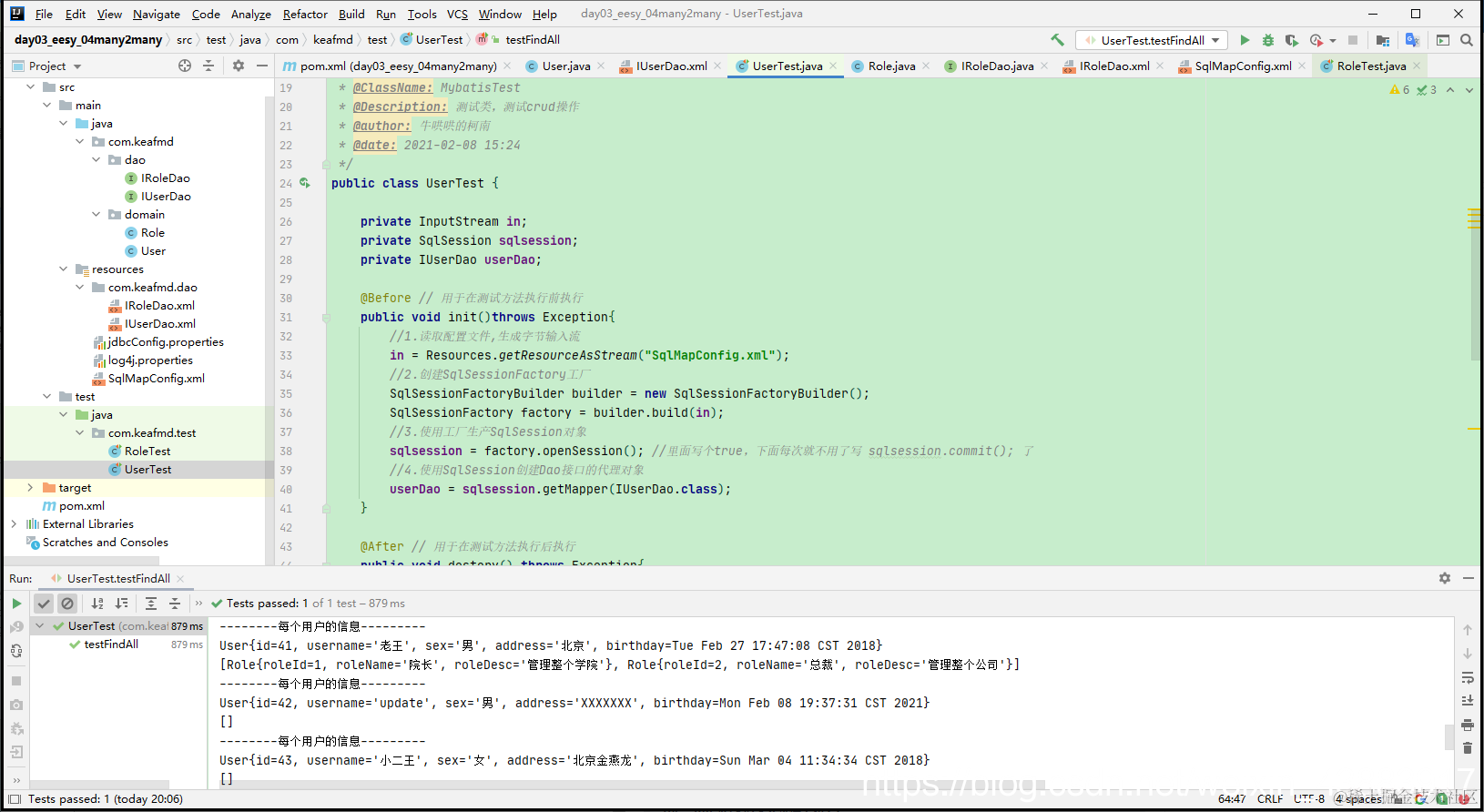
Task: Collapse the resources folder
Action: pyautogui.click(x=63, y=269)
